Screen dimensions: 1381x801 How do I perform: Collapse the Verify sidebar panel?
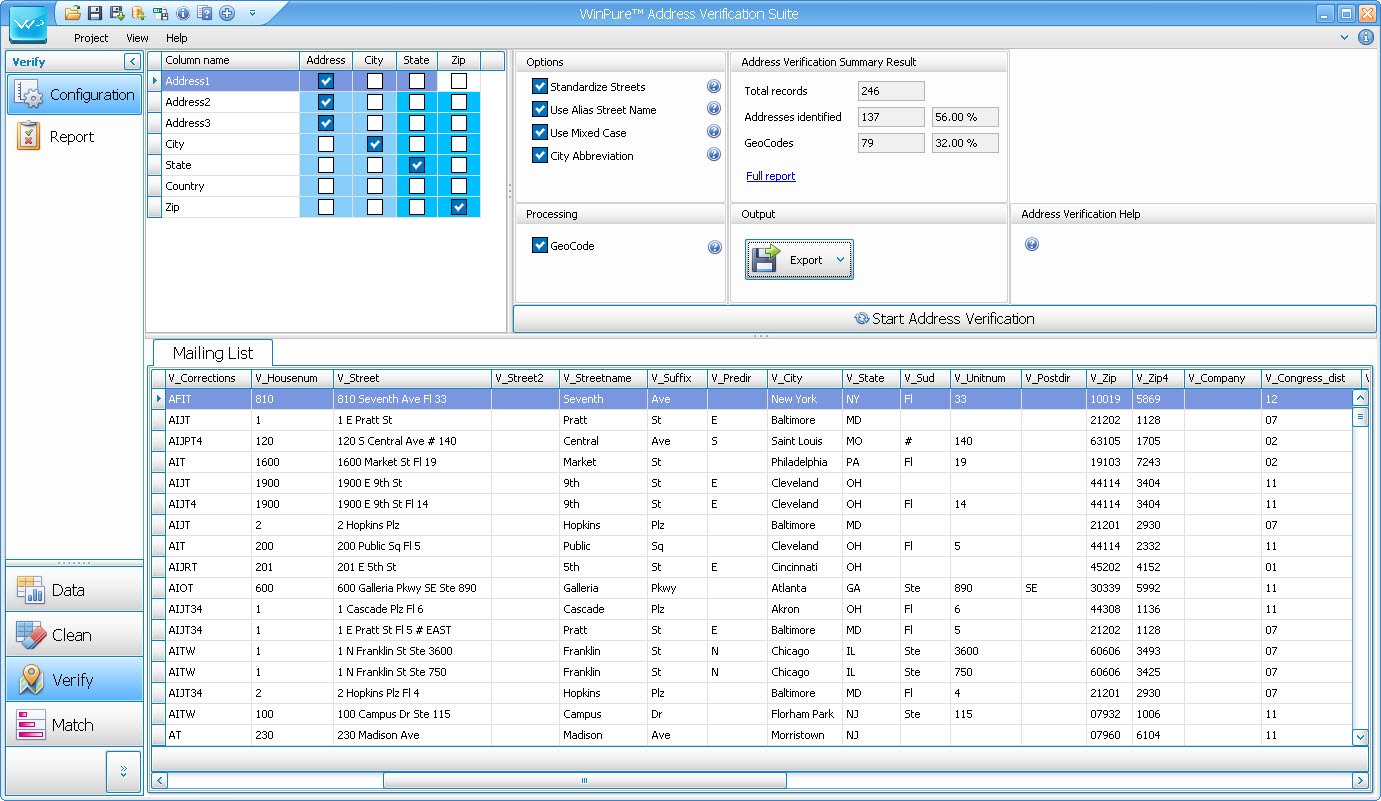pyautogui.click(x=132, y=62)
